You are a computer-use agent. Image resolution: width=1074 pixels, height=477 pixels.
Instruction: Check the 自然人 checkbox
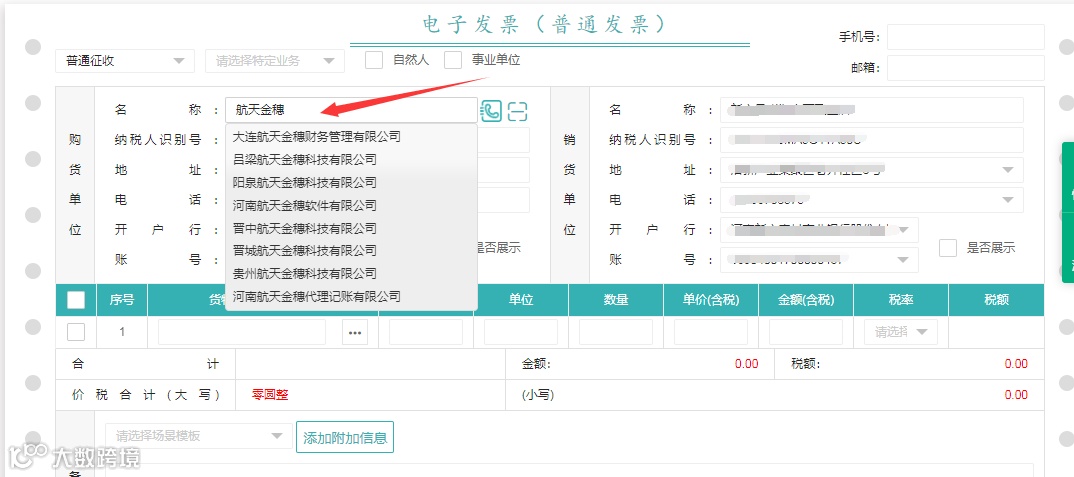(x=374, y=60)
